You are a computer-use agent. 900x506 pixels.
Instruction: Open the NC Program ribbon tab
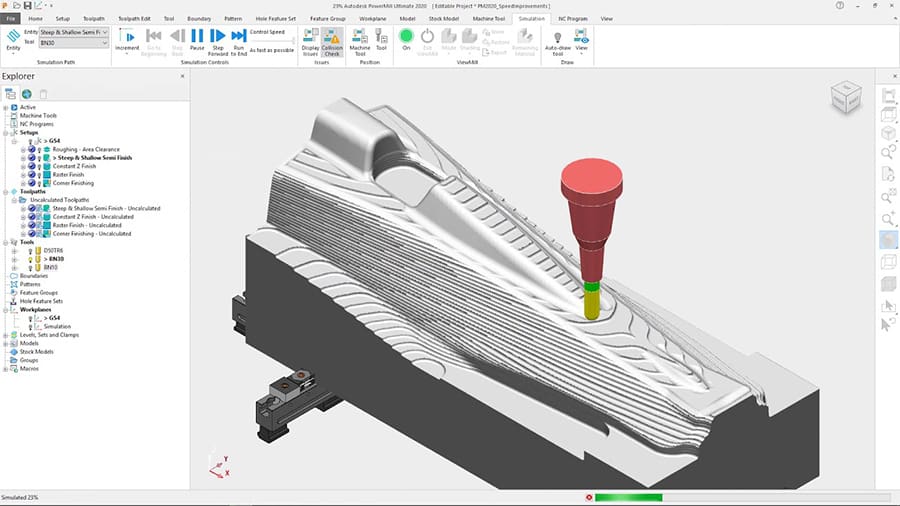[573, 18]
